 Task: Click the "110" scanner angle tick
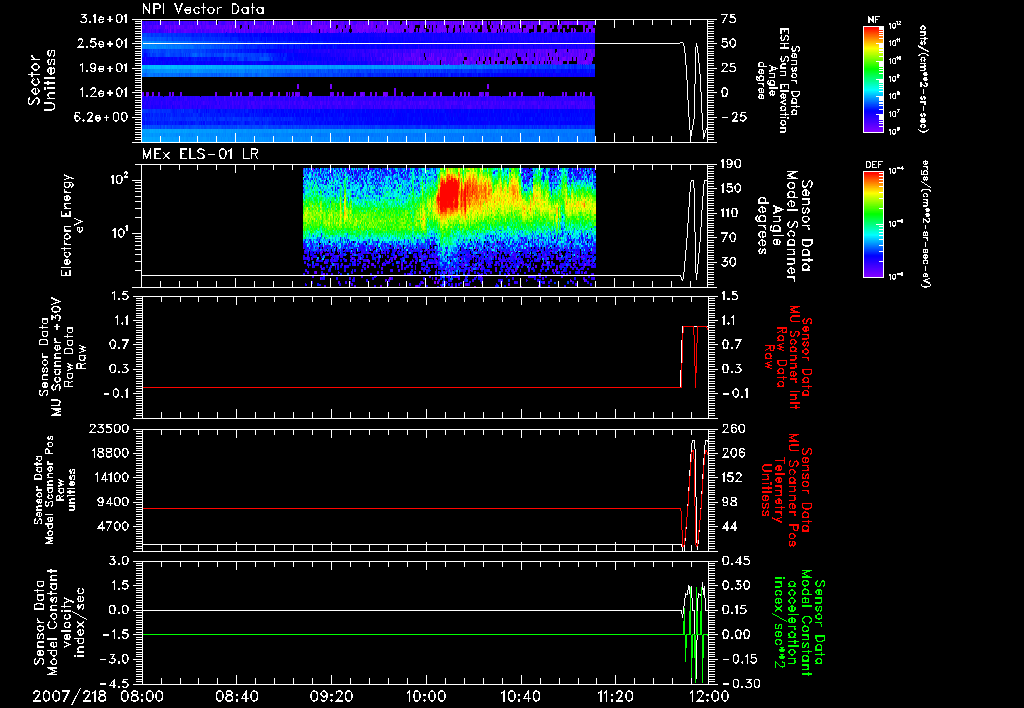[731, 213]
